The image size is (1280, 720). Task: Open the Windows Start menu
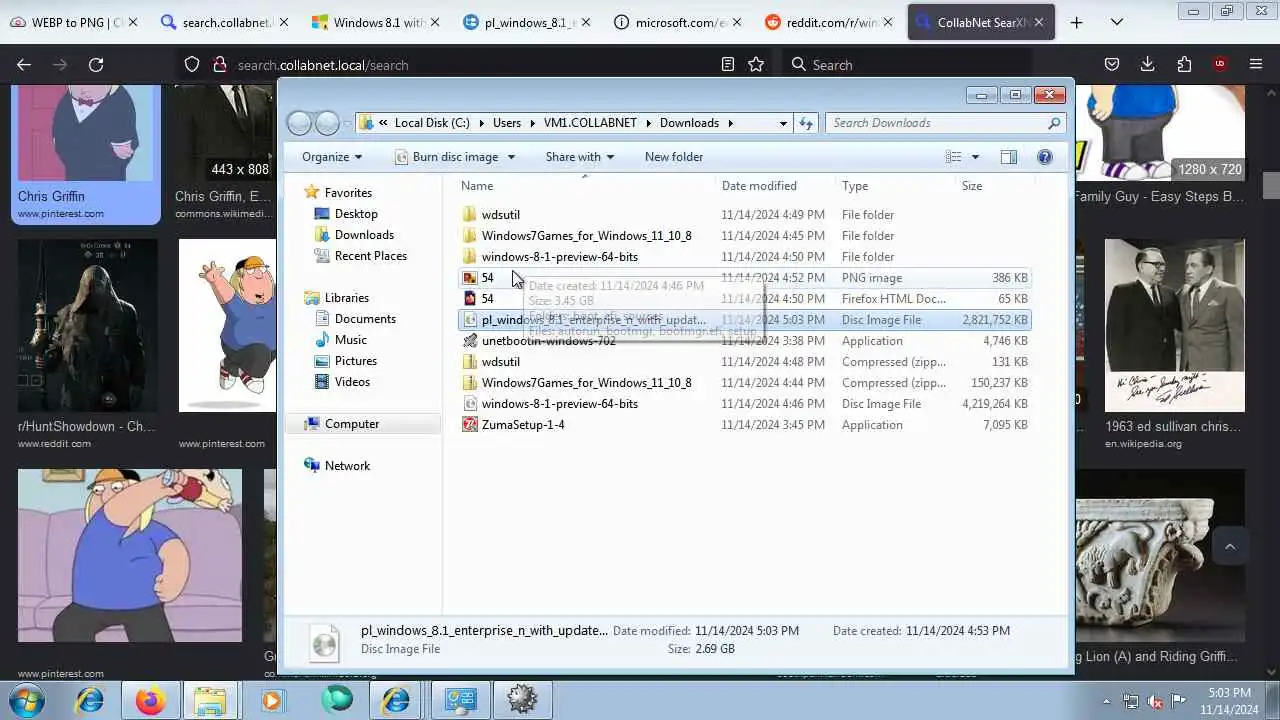27,700
